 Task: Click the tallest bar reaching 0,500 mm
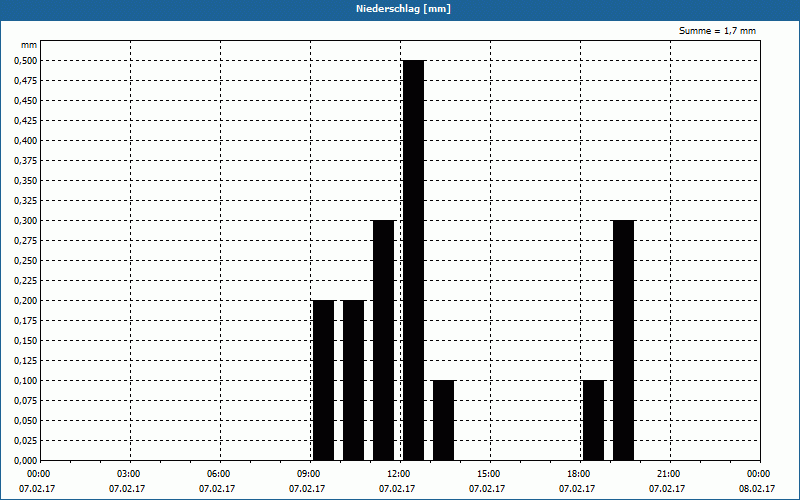click(413, 260)
